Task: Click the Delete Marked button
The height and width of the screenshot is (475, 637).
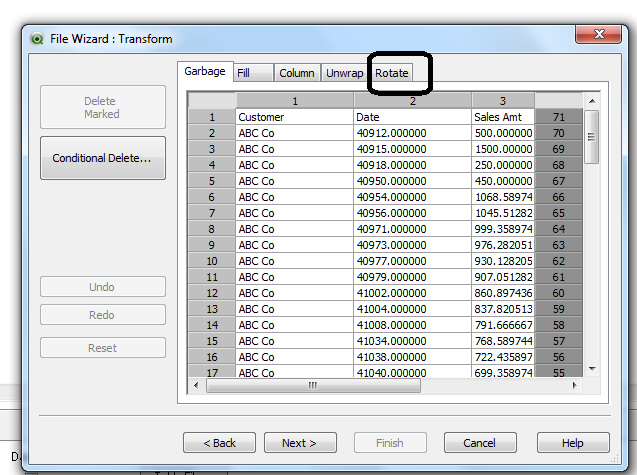Action: coord(103,107)
